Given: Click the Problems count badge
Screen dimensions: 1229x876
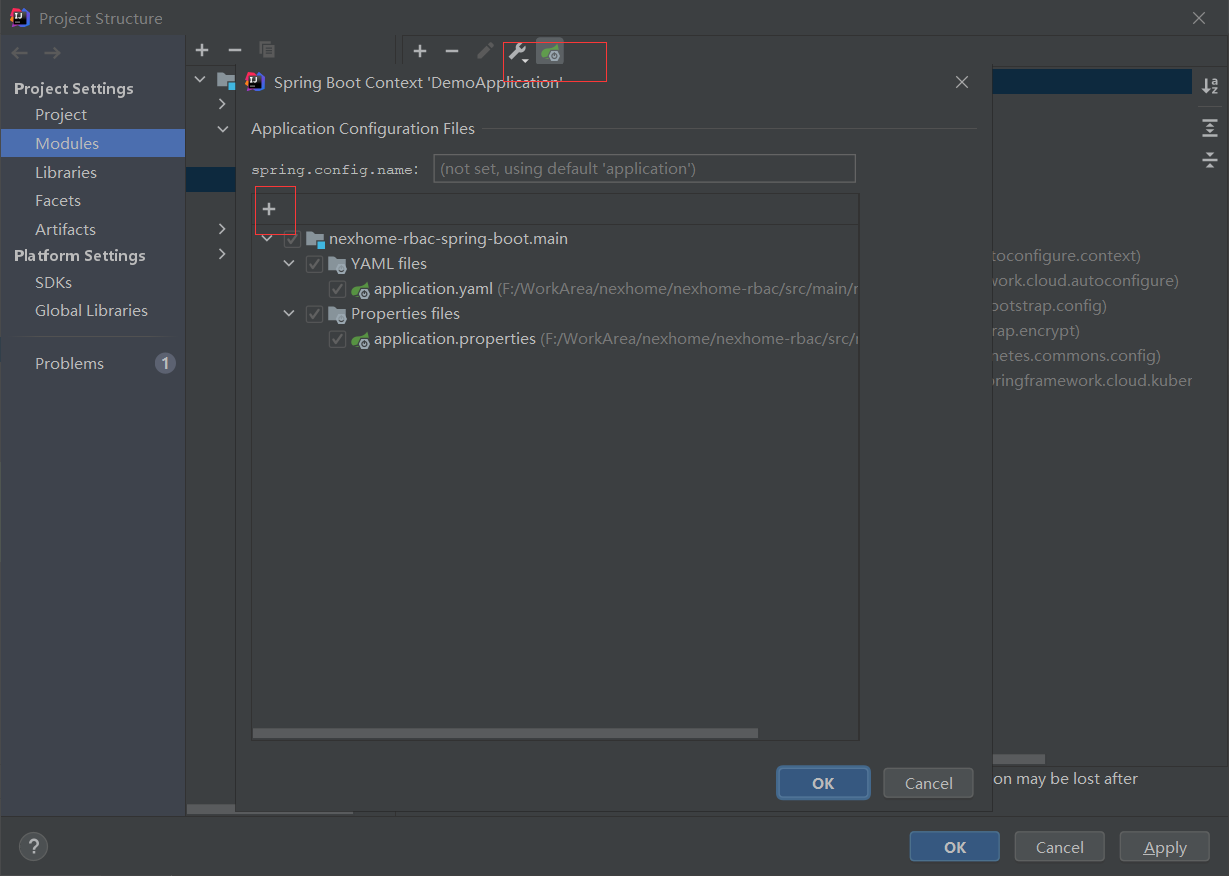Looking at the screenshot, I should (x=165, y=363).
